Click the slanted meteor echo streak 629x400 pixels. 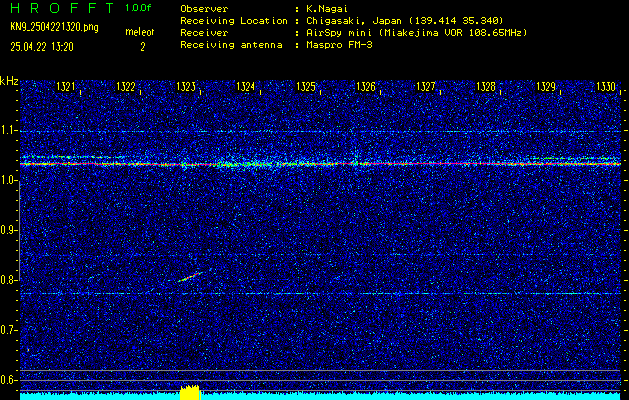[x=190, y=277]
